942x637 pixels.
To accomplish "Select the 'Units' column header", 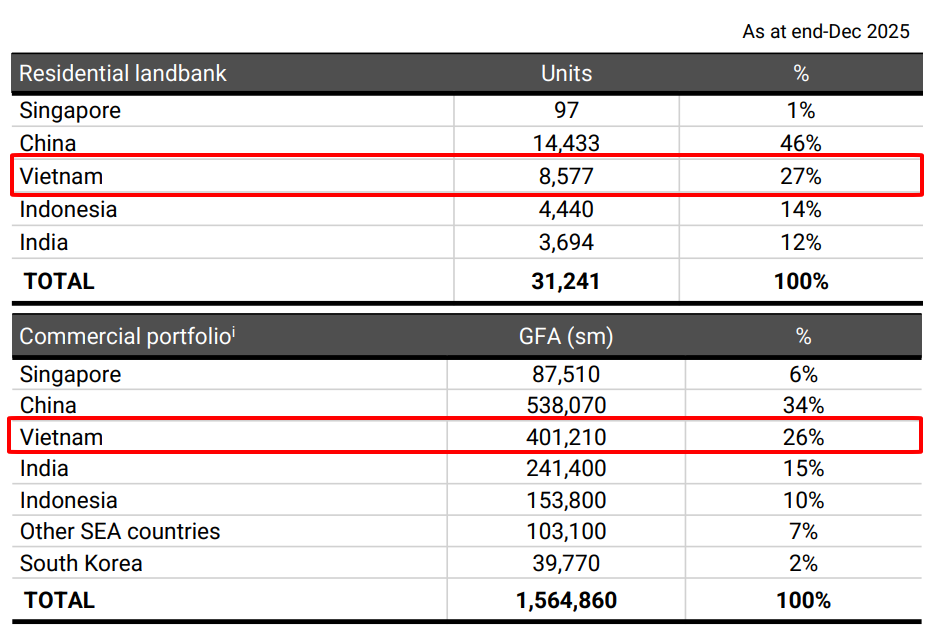I will click(566, 73).
